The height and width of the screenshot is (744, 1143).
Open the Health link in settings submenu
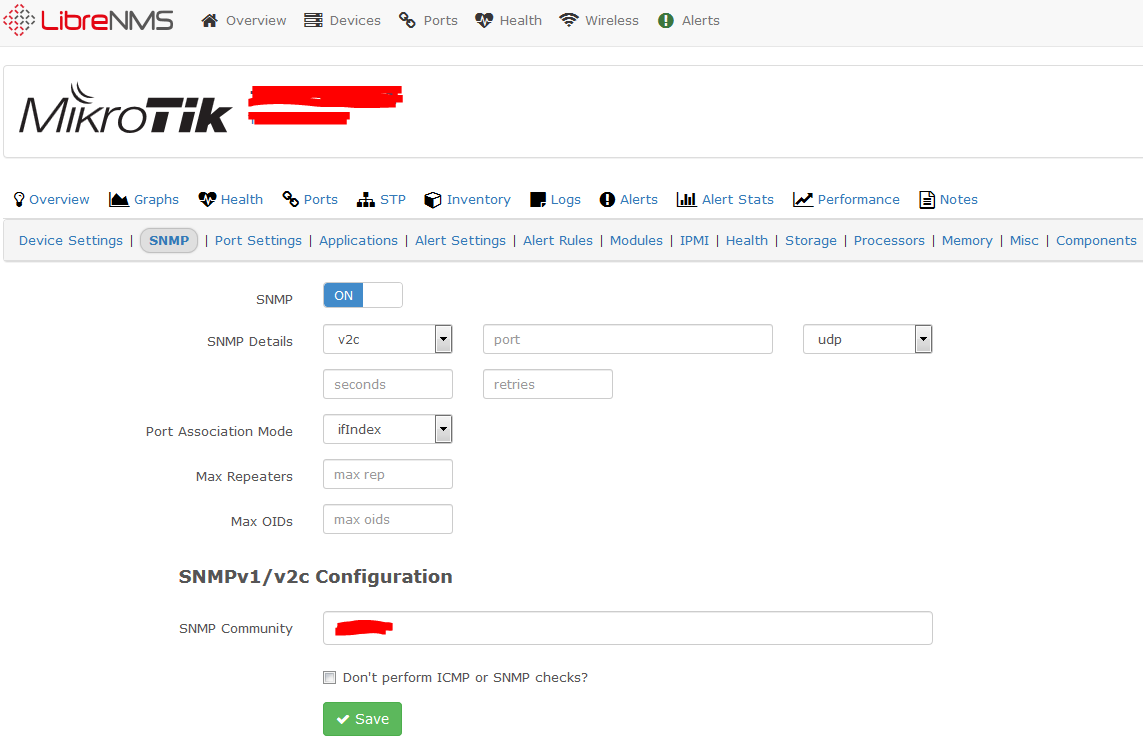point(746,240)
